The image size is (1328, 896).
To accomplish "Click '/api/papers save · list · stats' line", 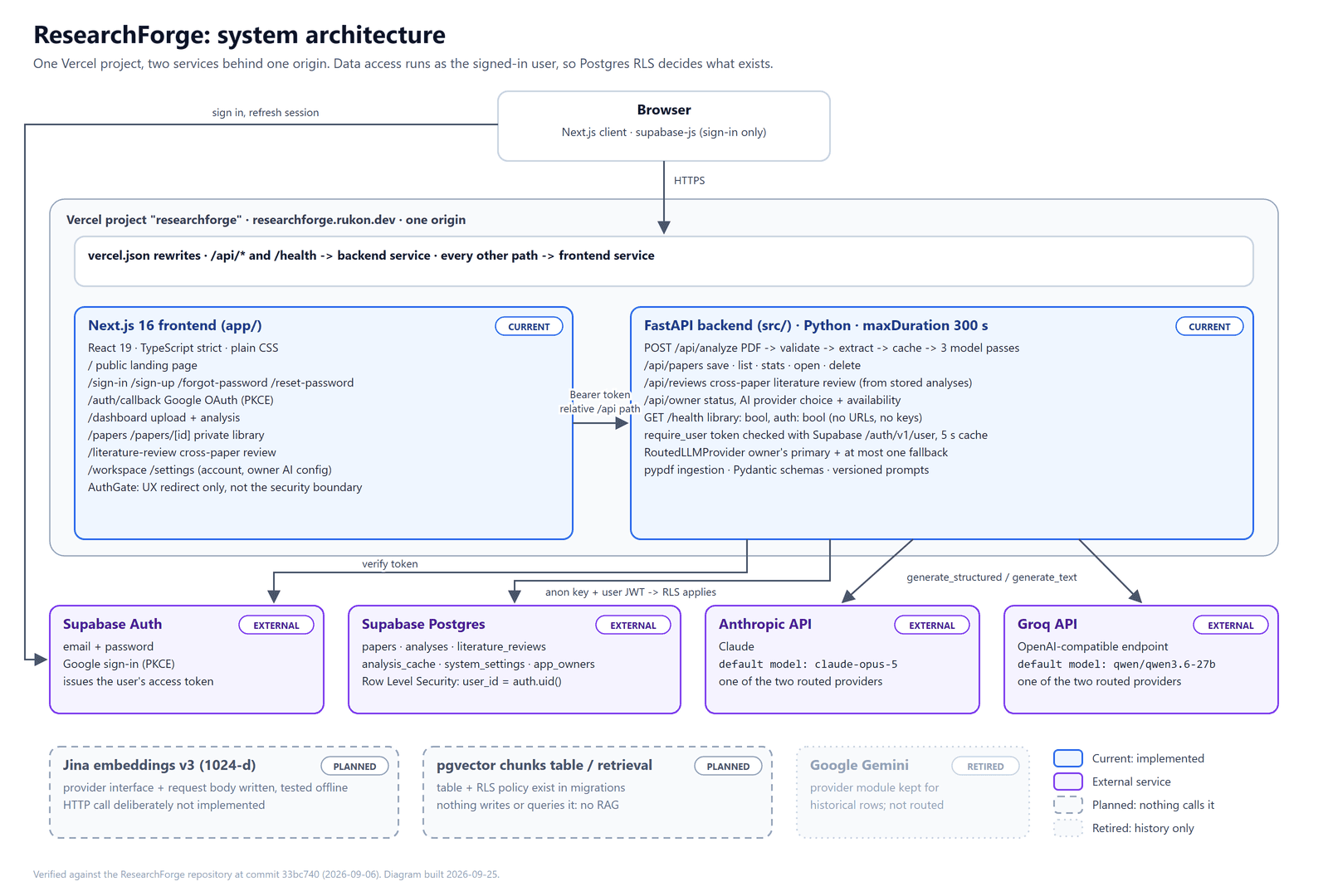I will click(x=752, y=365).
